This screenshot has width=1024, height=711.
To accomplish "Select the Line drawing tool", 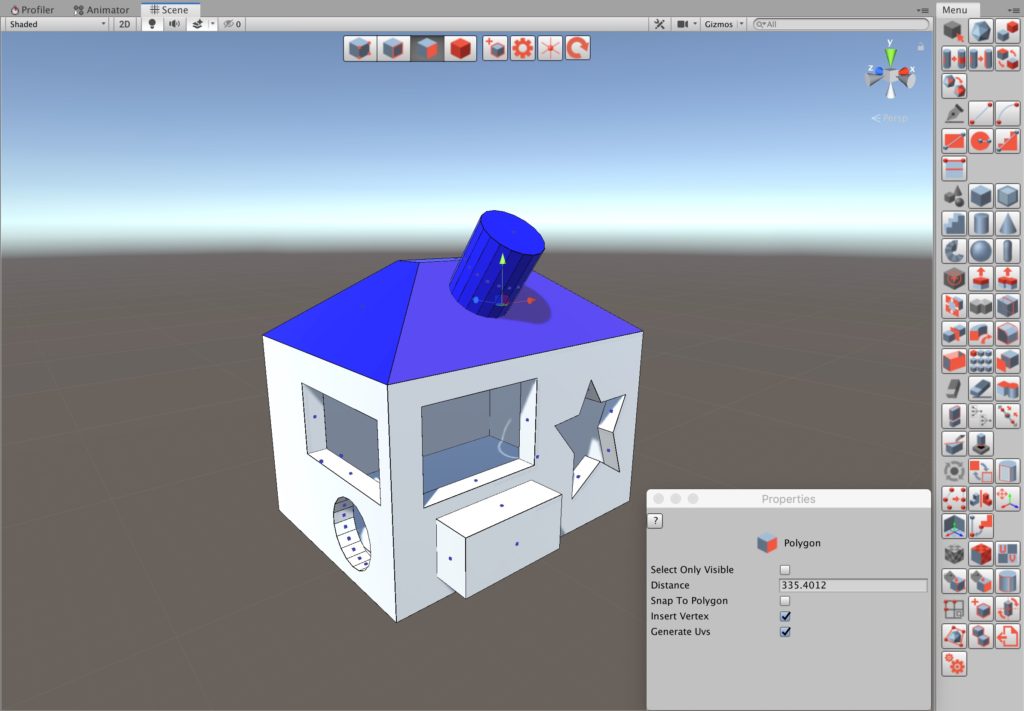I will pos(981,114).
